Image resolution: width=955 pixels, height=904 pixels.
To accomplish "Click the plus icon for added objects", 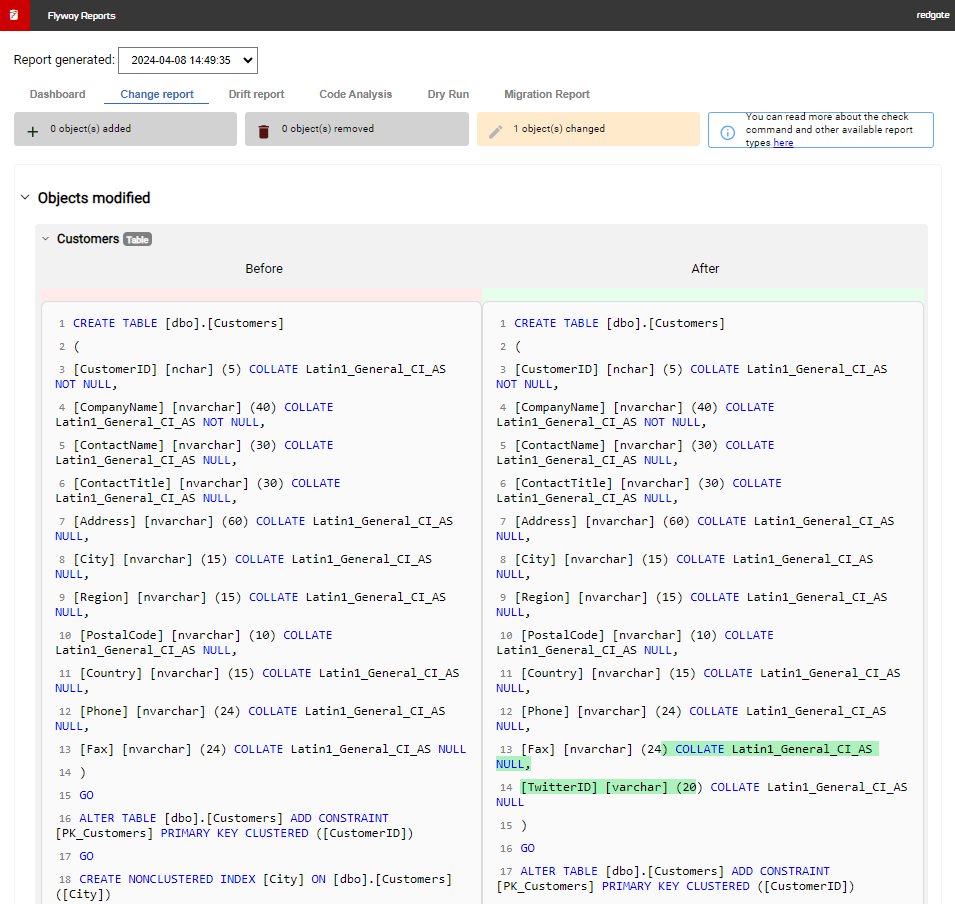I will click(33, 132).
